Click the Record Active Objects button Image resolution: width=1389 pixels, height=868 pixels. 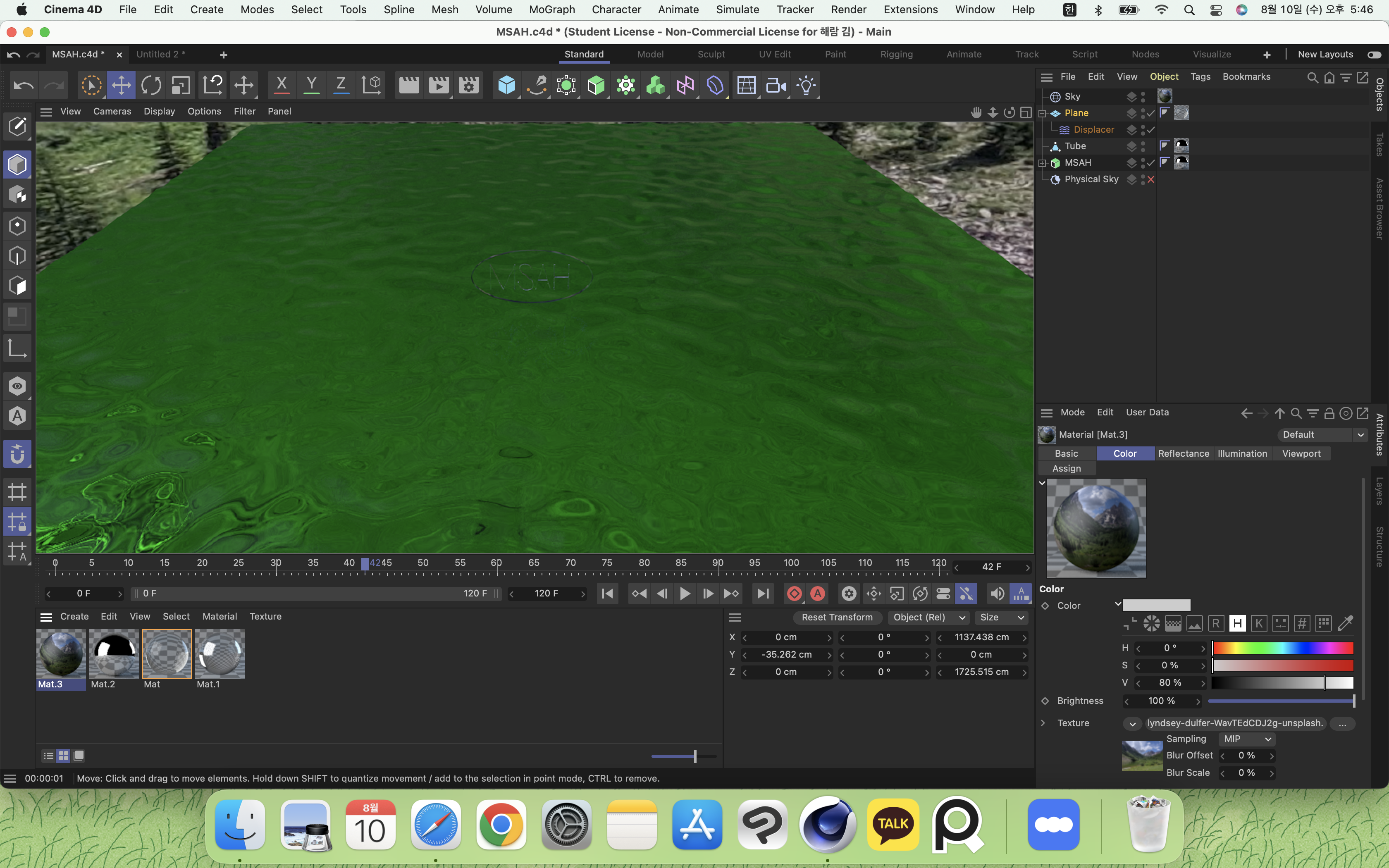coord(795,594)
